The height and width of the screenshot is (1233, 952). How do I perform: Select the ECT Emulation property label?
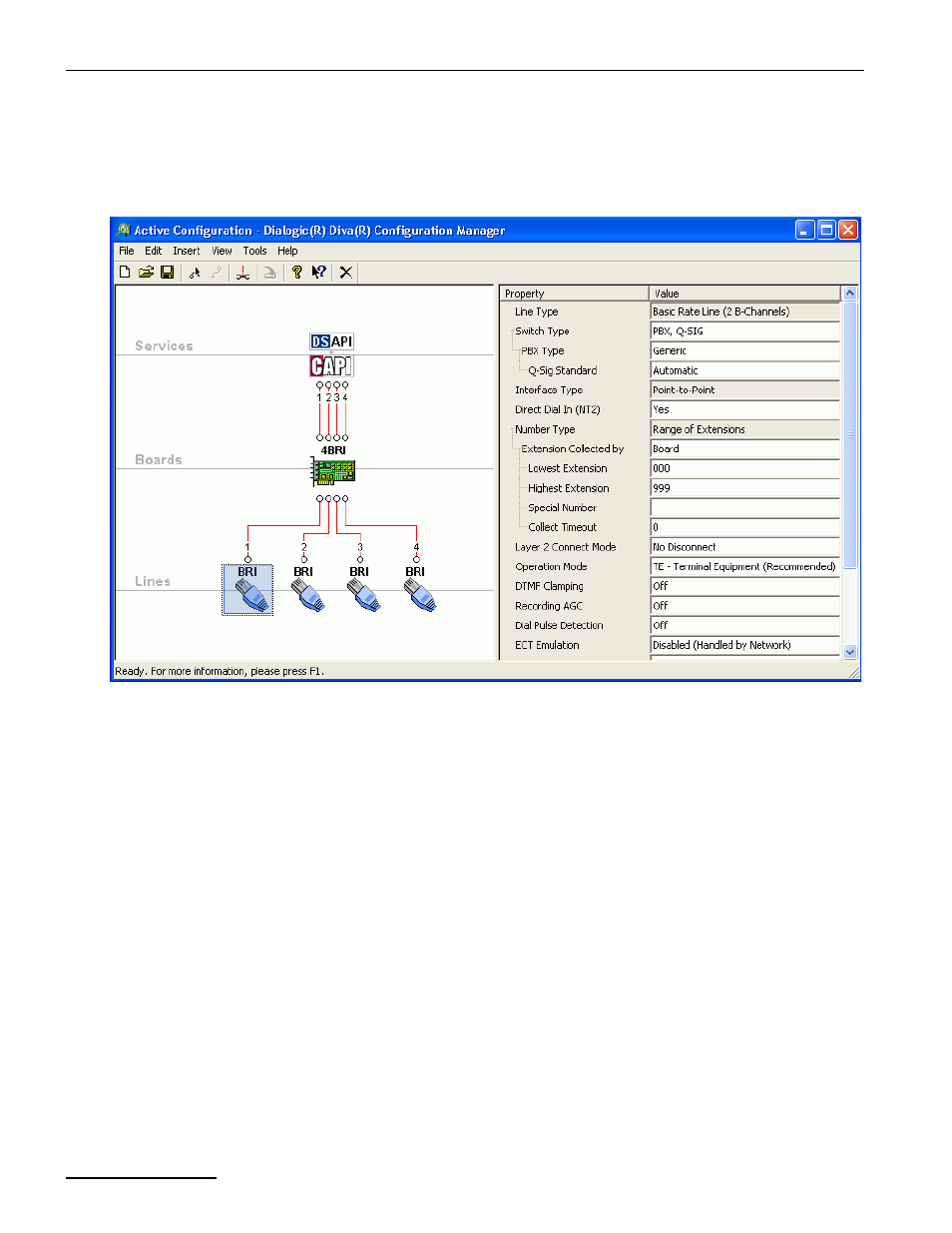tap(547, 645)
